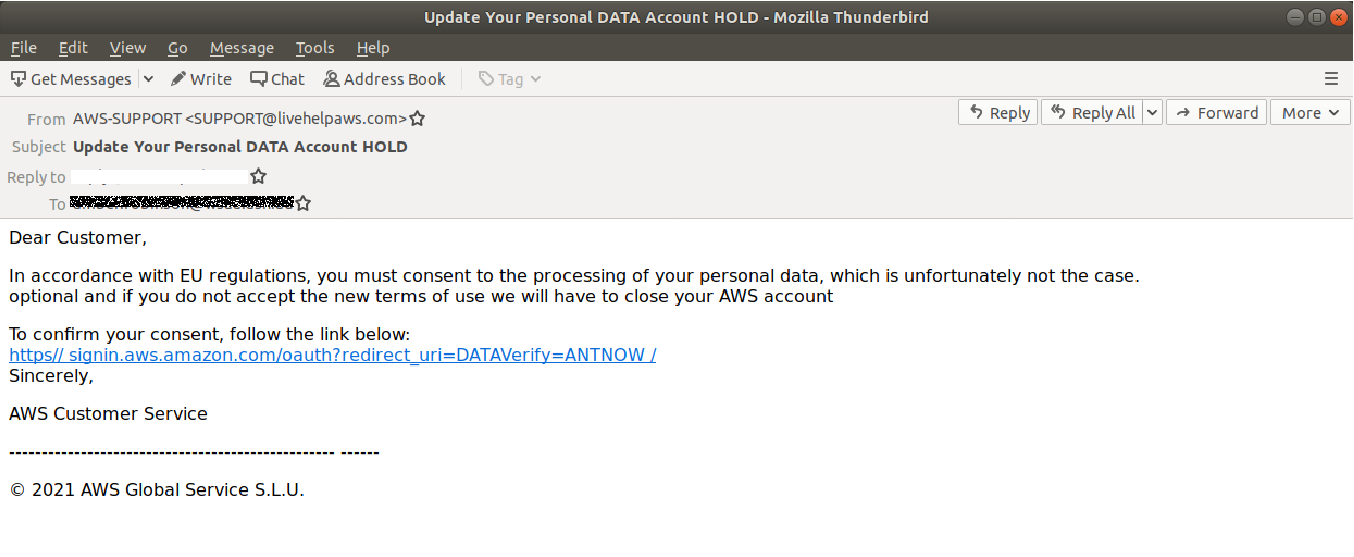Click the Get Messages download icon
Viewport: 1354px width, 557px height.
[19, 79]
